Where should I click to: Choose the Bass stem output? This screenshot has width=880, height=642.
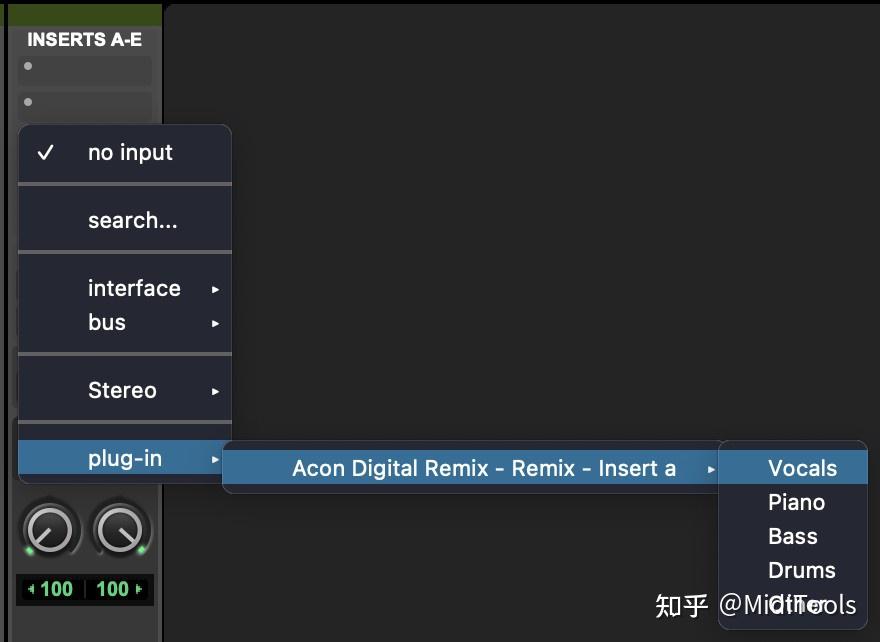[793, 536]
